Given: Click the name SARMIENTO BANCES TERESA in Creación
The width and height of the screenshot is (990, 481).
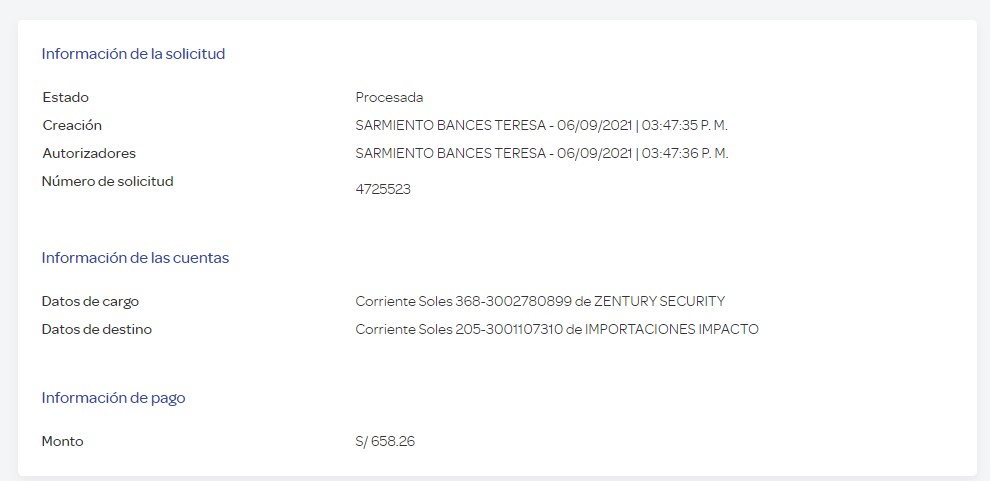Looking at the screenshot, I should tap(451, 125).
